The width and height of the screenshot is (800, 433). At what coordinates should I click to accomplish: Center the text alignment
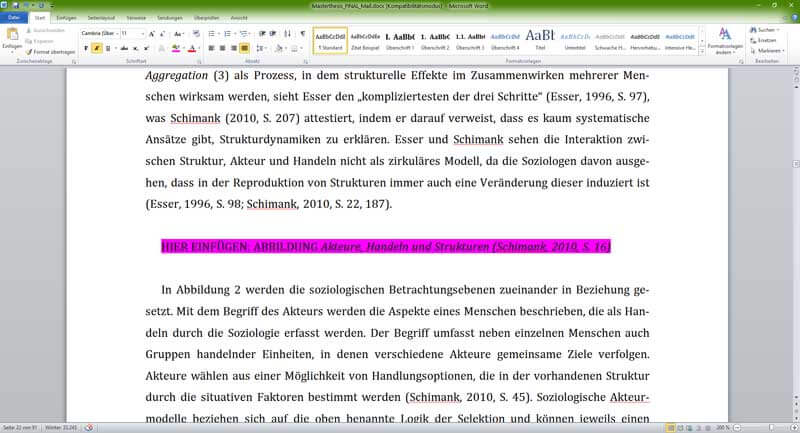(x=222, y=48)
